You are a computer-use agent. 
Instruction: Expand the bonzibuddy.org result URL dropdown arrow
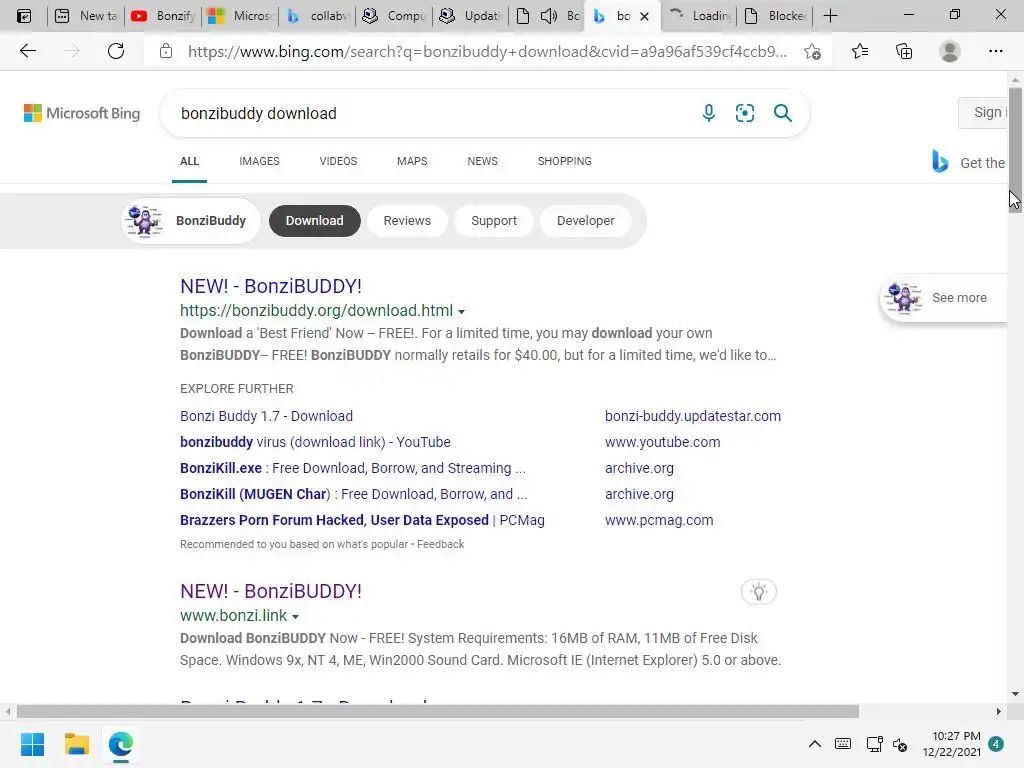462,312
